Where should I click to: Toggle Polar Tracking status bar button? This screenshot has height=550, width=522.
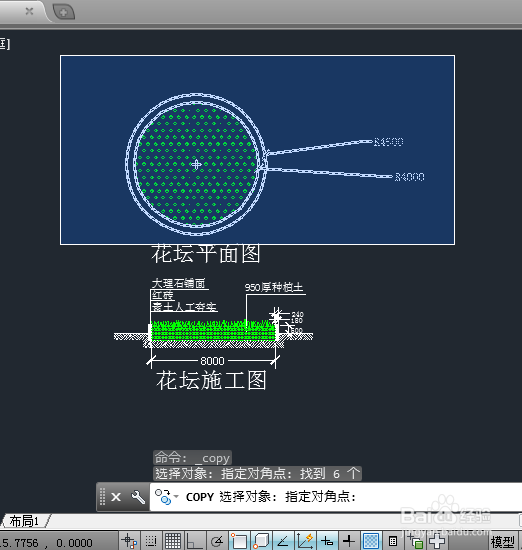click(x=217, y=541)
